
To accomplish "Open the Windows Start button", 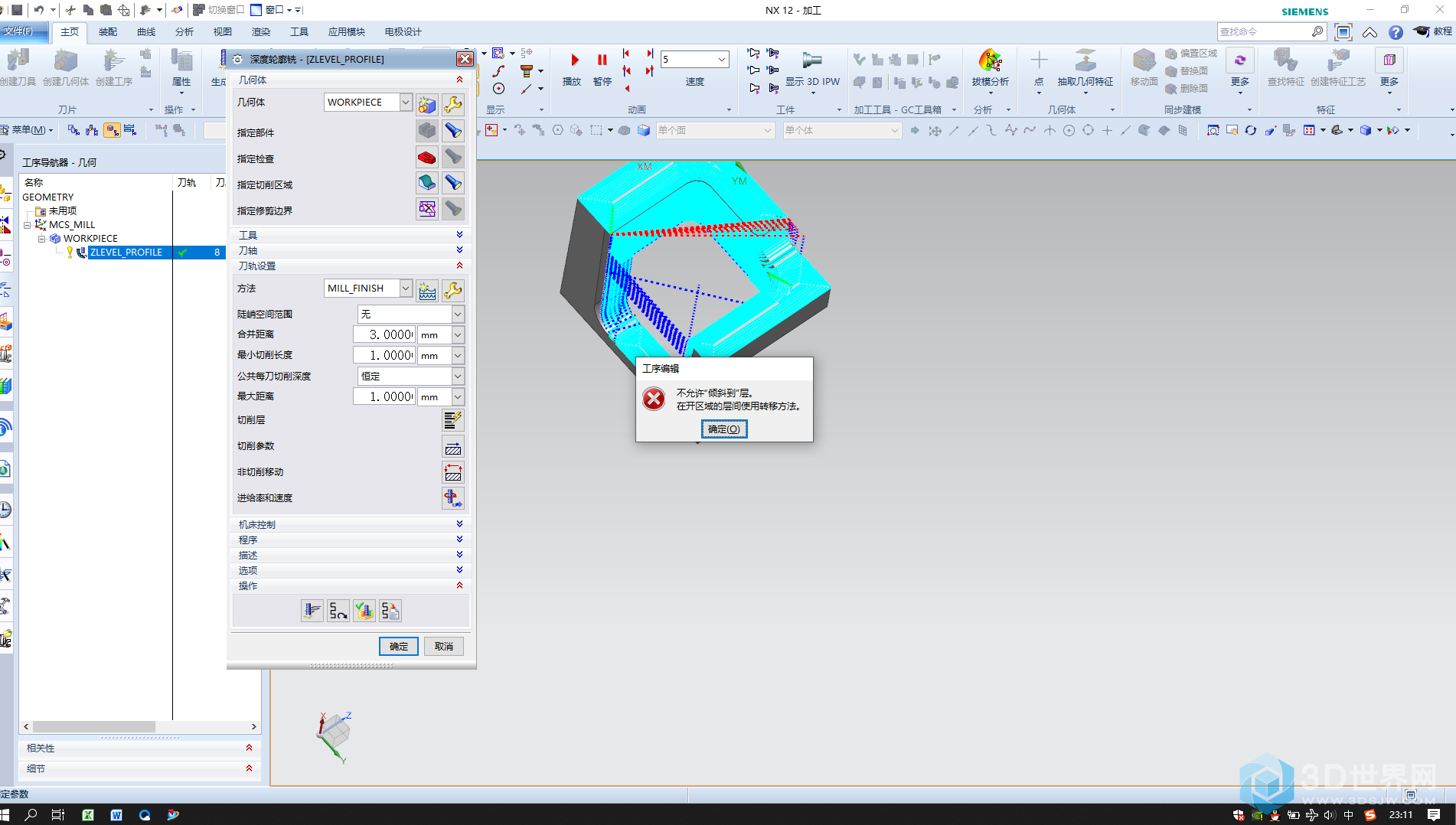I will coord(6,814).
